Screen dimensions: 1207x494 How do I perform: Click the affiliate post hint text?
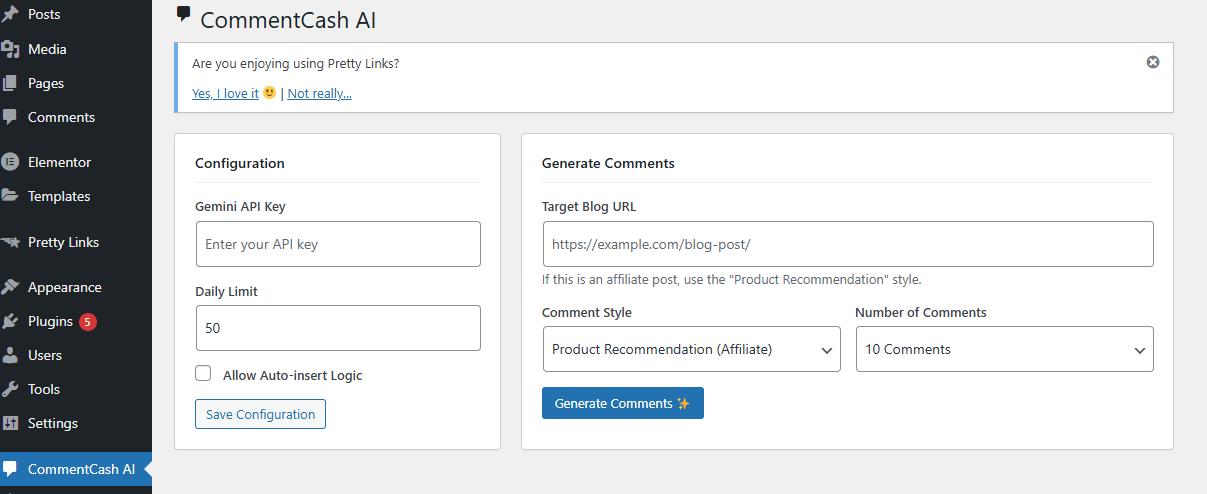point(732,279)
